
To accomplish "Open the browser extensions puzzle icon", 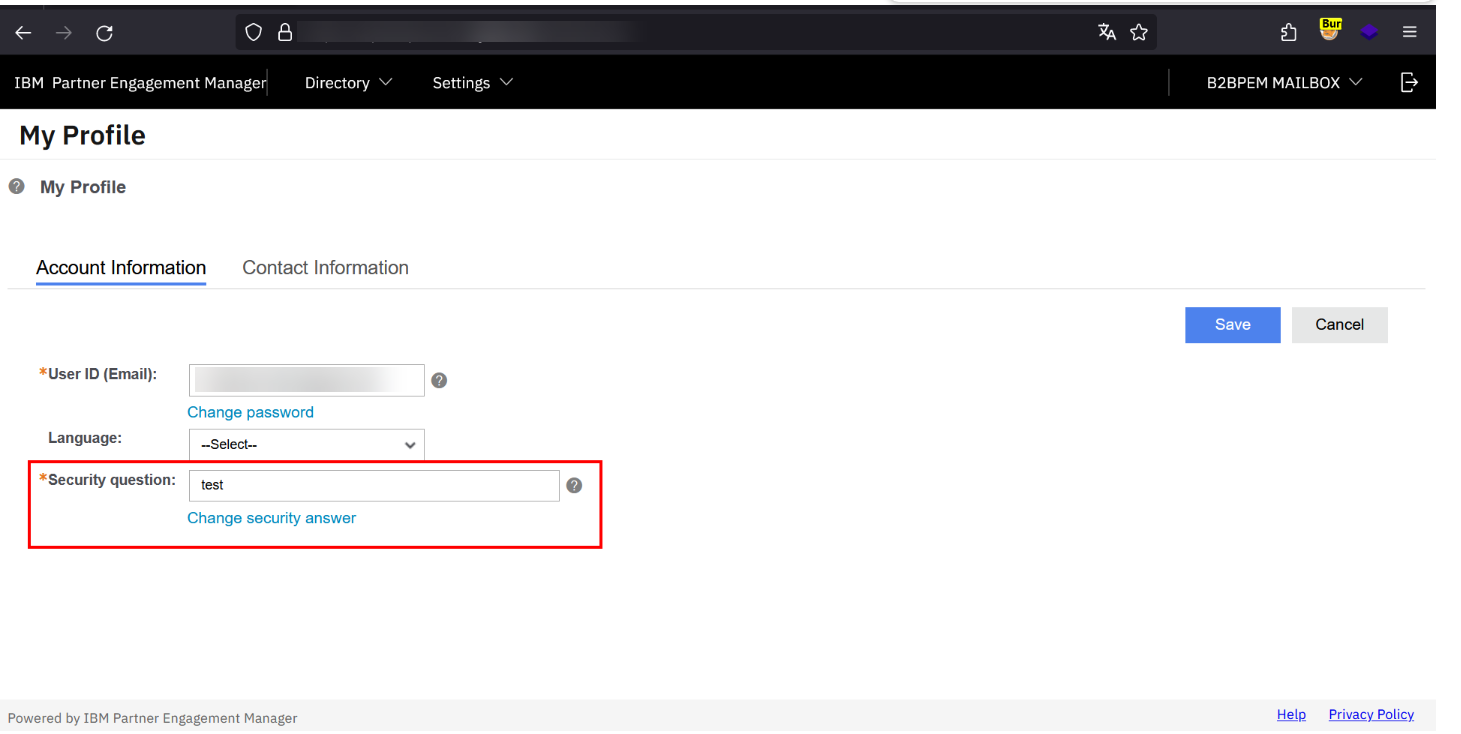I will (1288, 32).
